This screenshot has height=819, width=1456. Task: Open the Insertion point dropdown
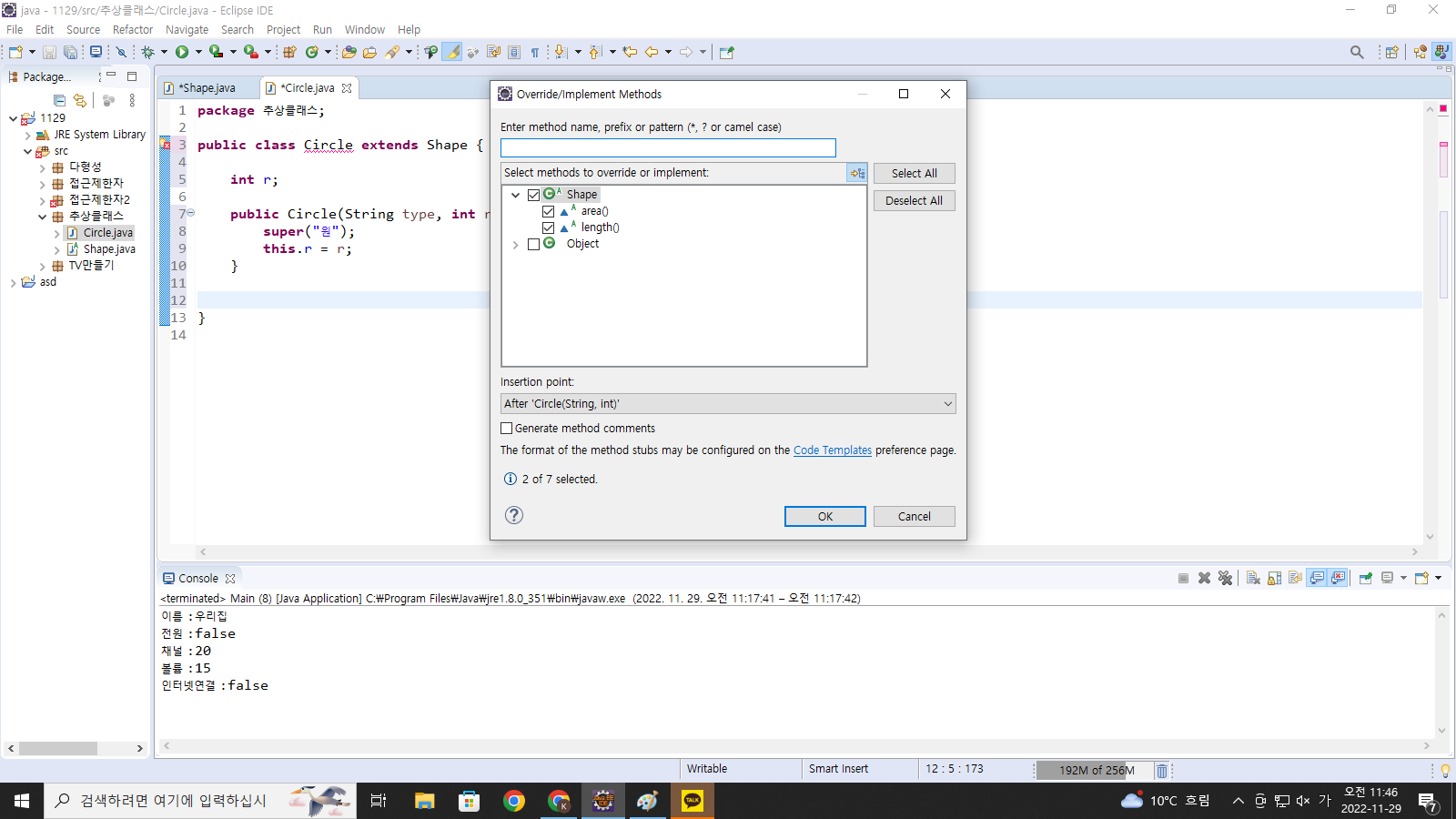pyautogui.click(x=728, y=403)
